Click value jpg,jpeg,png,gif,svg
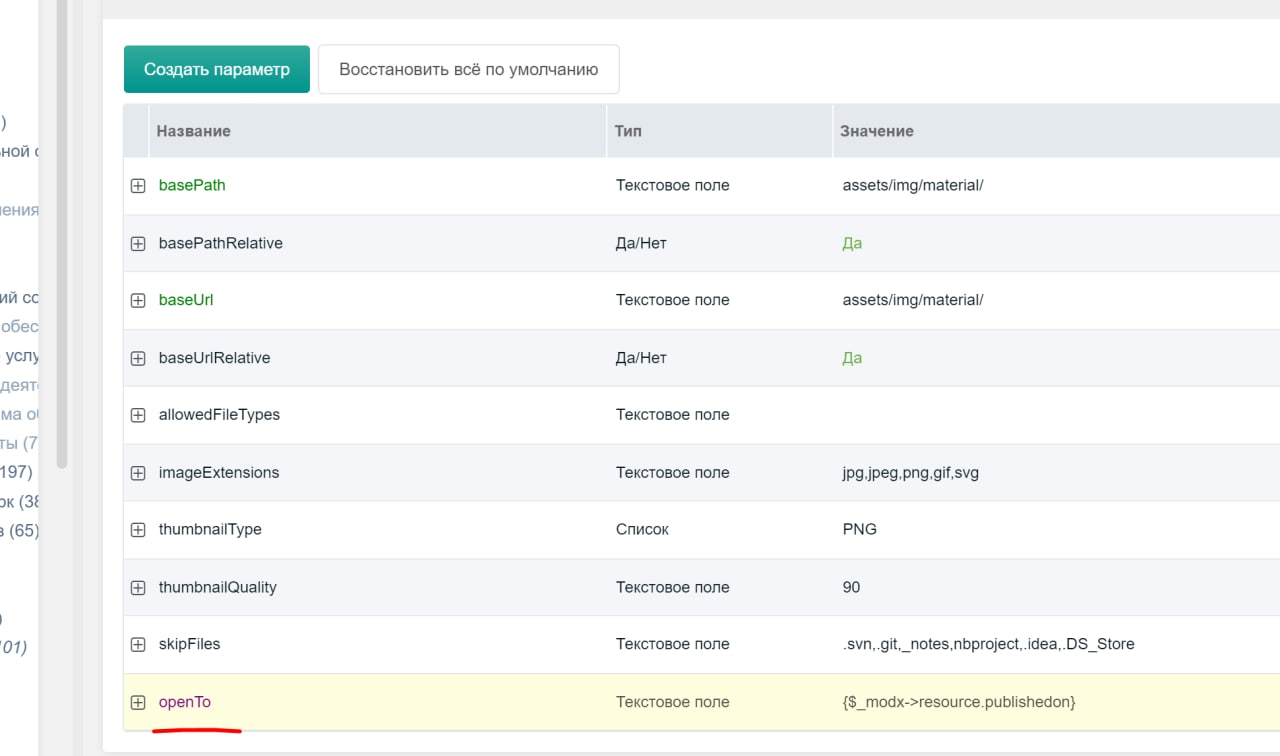This screenshot has width=1280, height=756. [x=911, y=472]
